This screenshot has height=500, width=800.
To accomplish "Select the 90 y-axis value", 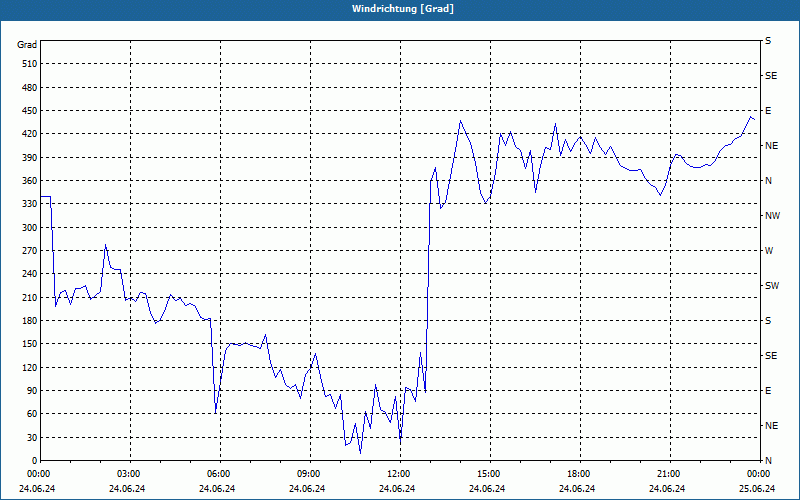I will (x=32, y=391).
